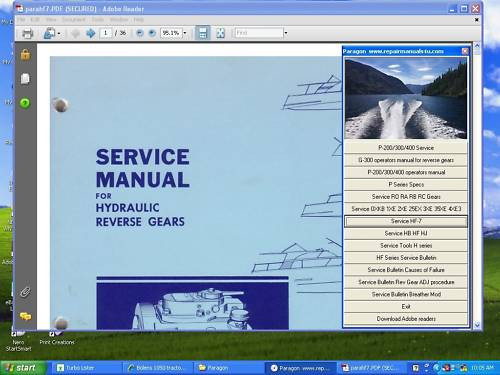Viewport: 500px width, 375px height.
Task: Open Service Bulletin Breather Mod
Action: coord(406,294)
